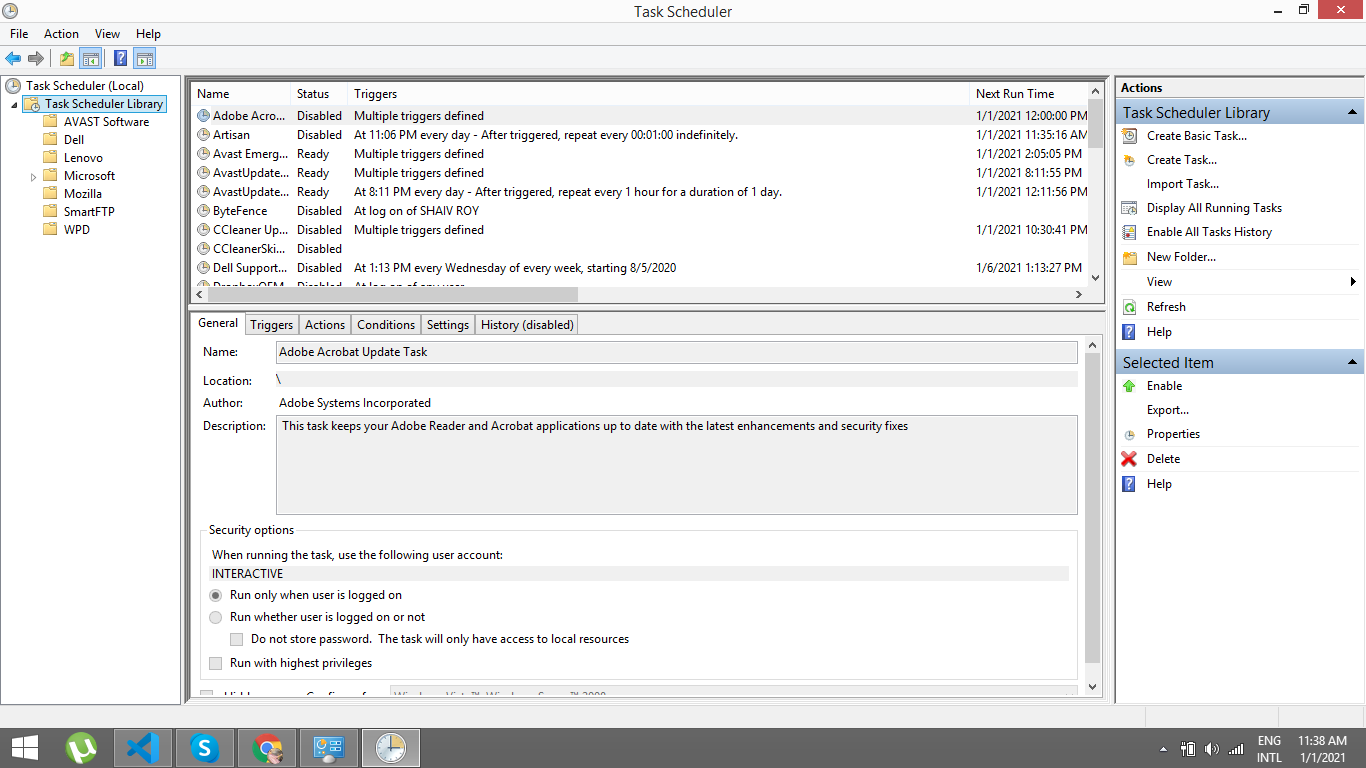Click the Properties clock icon under Selected Item
This screenshot has width=1366, height=768.
click(x=1130, y=435)
